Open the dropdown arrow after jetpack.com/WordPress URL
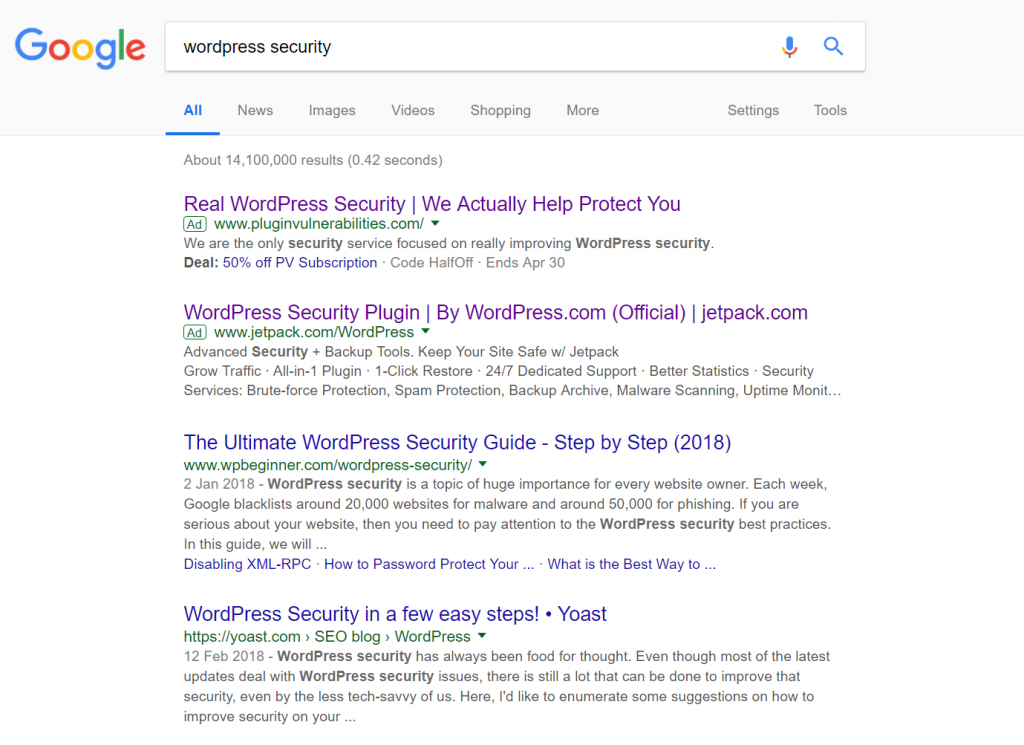The height and width of the screenshot is (745, 1024). (x=426, y=332)
